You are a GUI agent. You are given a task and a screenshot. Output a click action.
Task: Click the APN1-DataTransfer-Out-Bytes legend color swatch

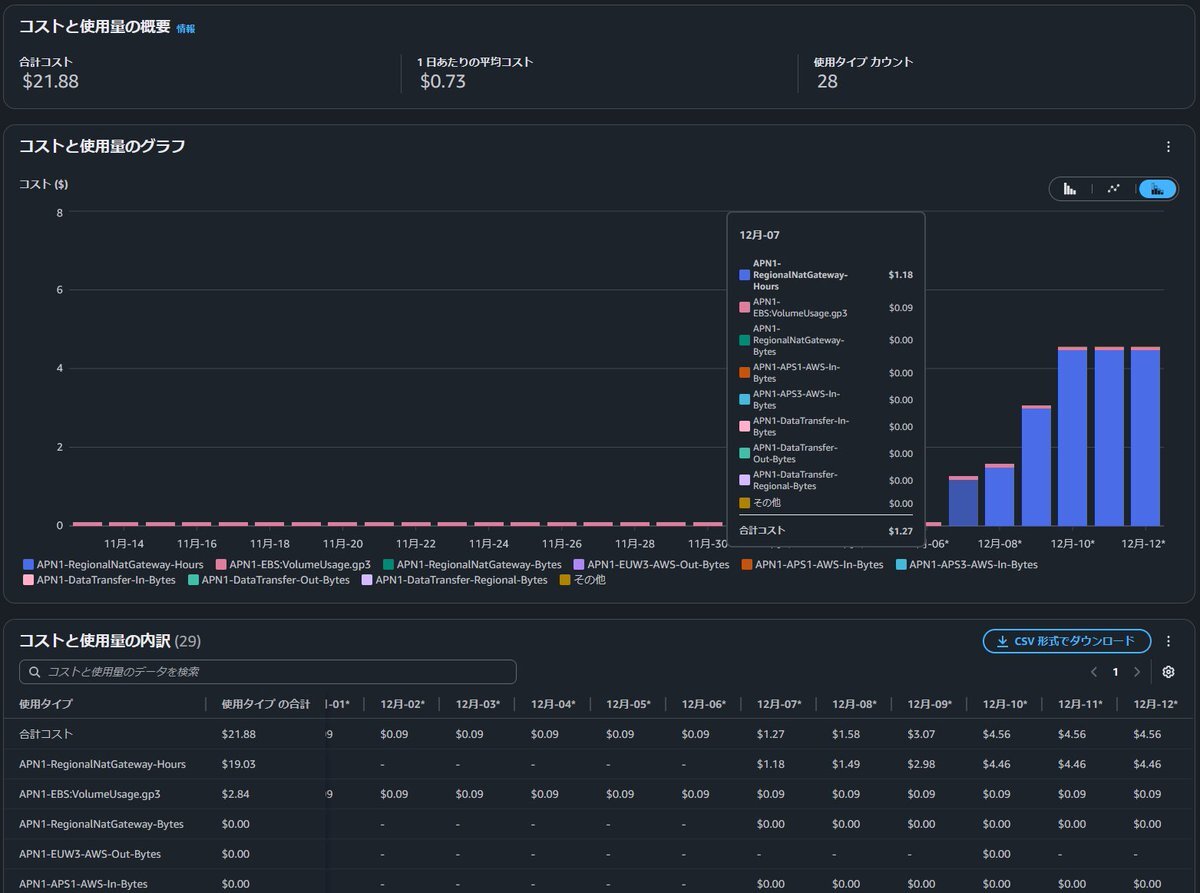click(194, 580)
